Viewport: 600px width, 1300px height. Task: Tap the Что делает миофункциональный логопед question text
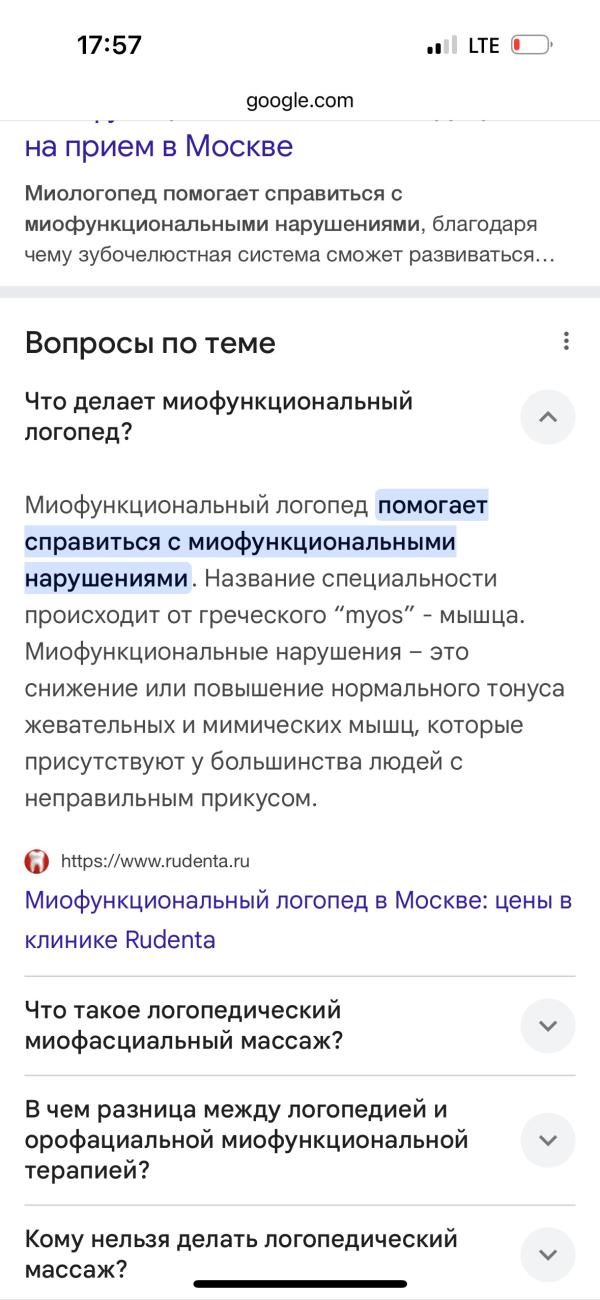(x=219, y=417)
